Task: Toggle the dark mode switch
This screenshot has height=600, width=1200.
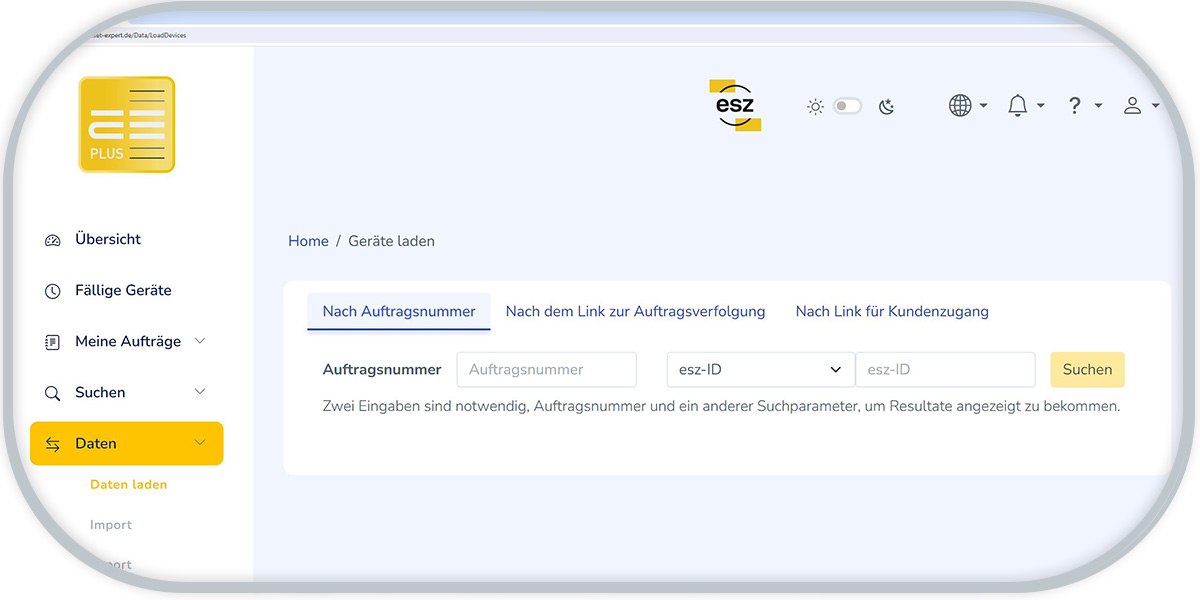Action: (847, 105)
